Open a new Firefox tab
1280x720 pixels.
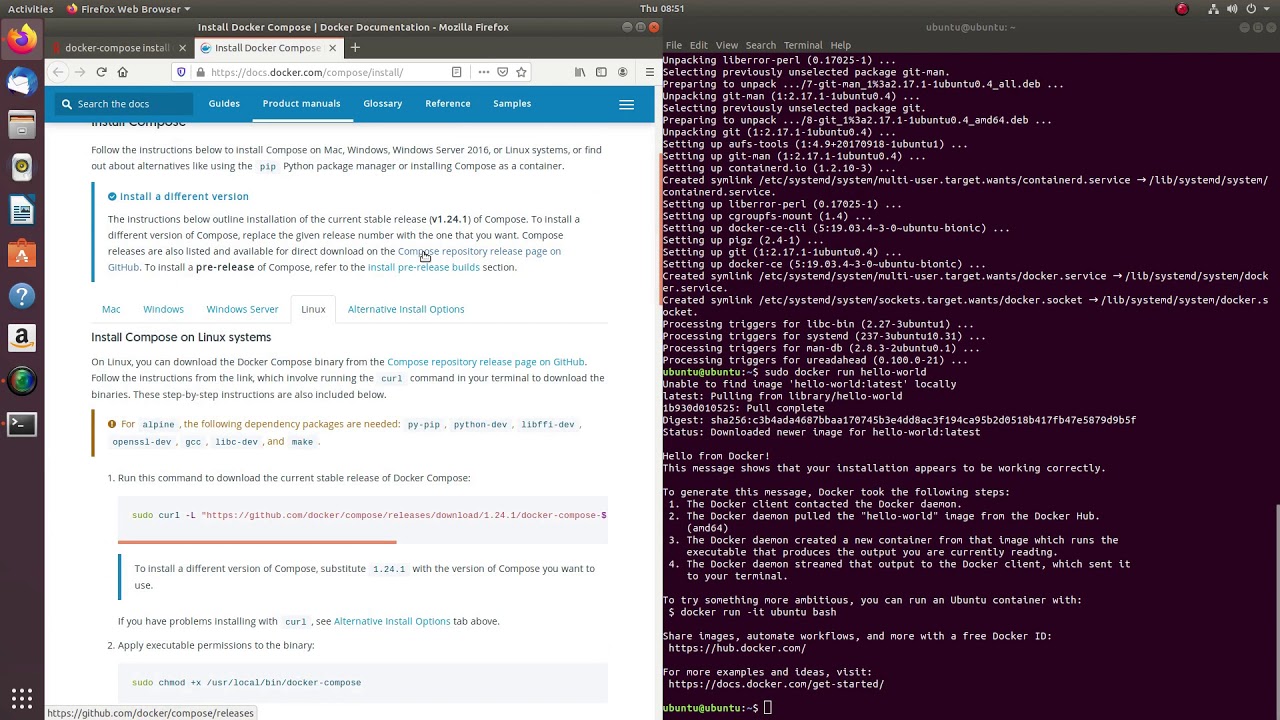coord(355,48)
